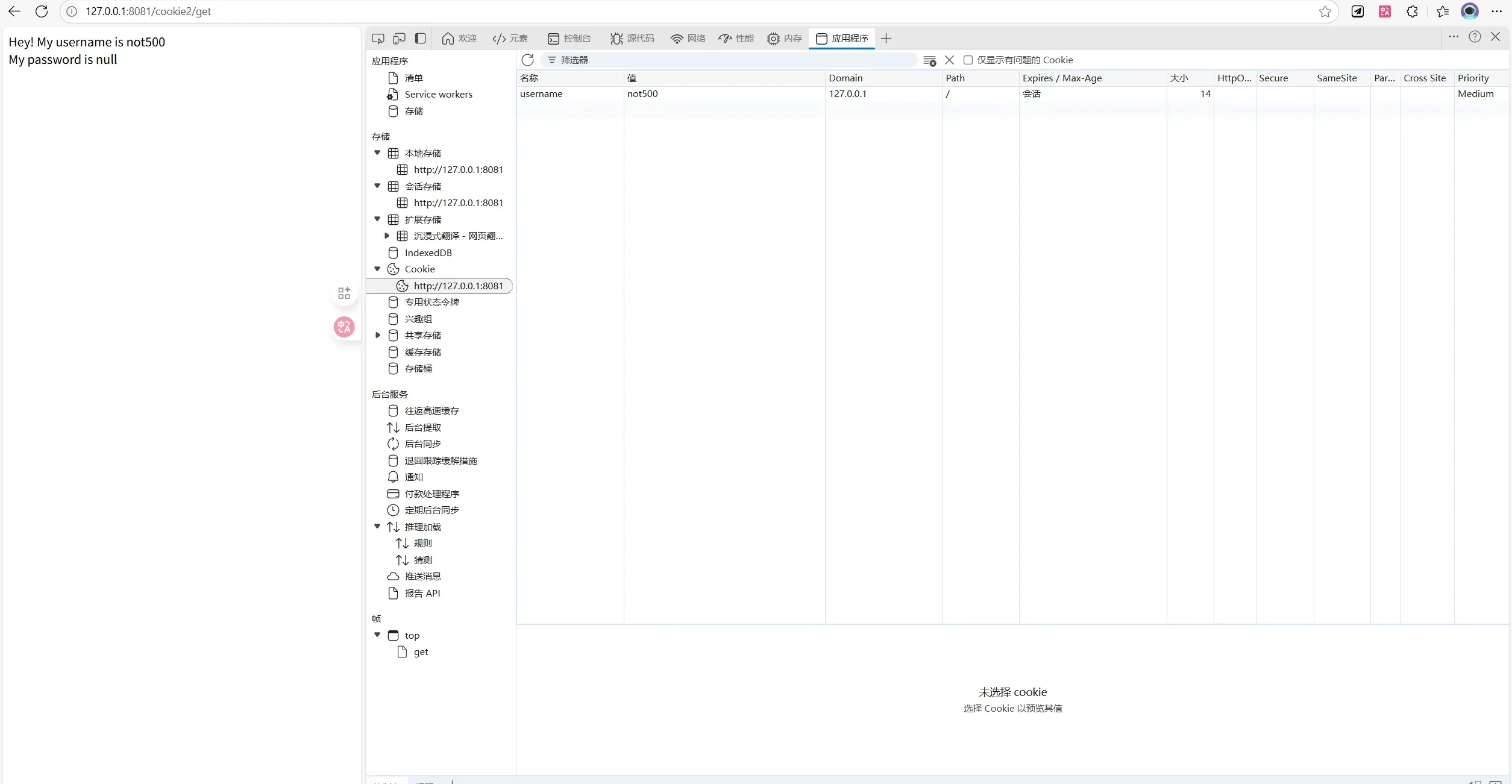This screenshot has width=1512, height=784.
Task: Select the 应用程序 tab
Action: 842,39
